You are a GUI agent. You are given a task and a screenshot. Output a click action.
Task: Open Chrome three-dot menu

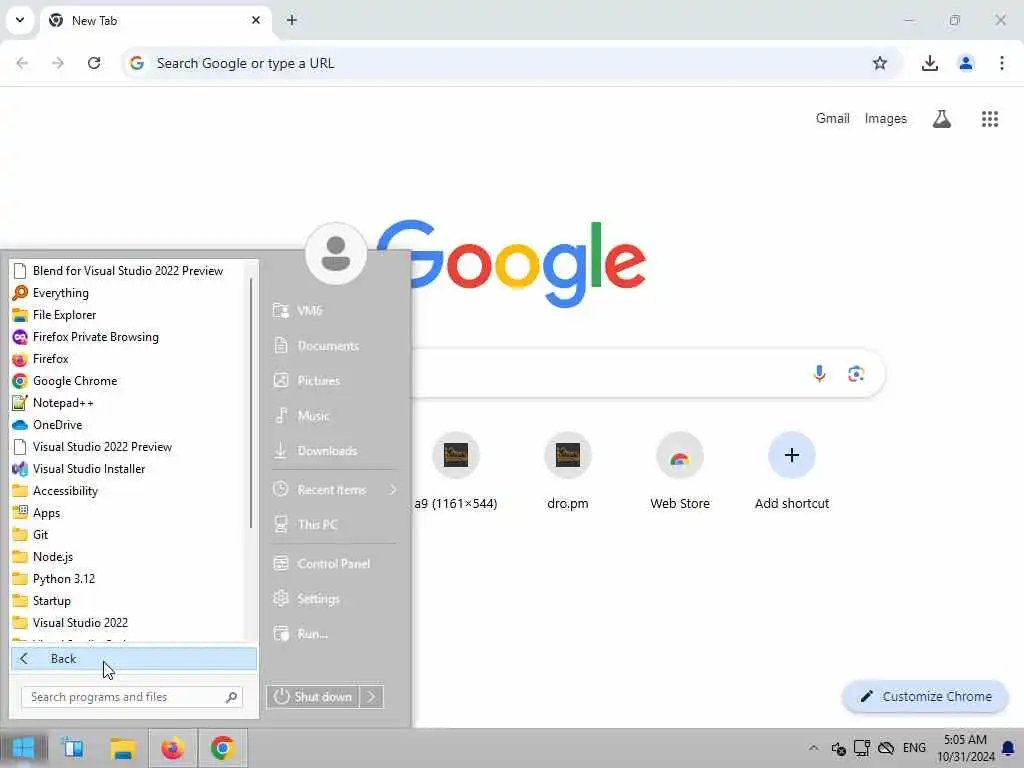click(x=1002, y=63)
